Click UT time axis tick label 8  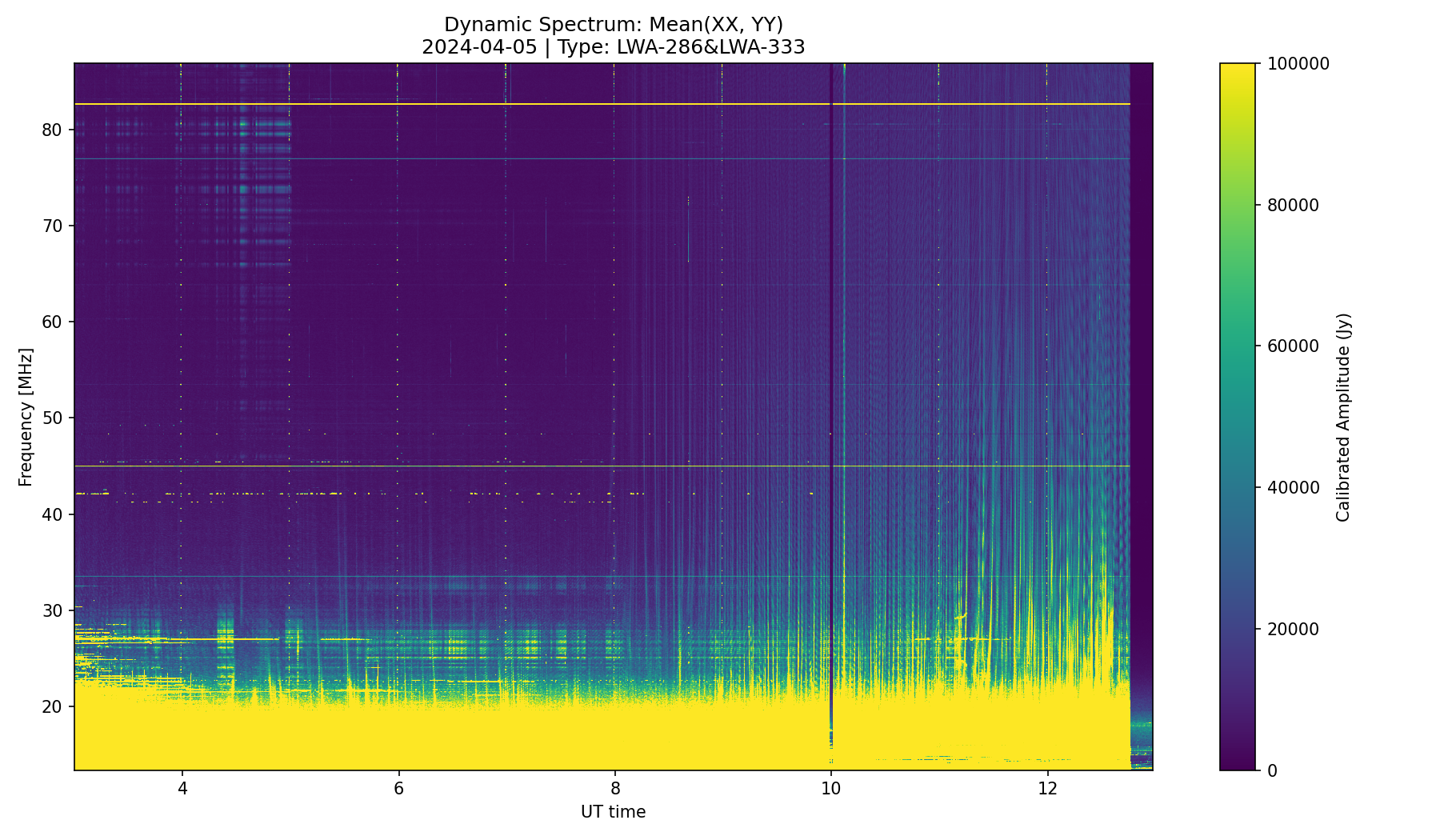coord(615,788)
